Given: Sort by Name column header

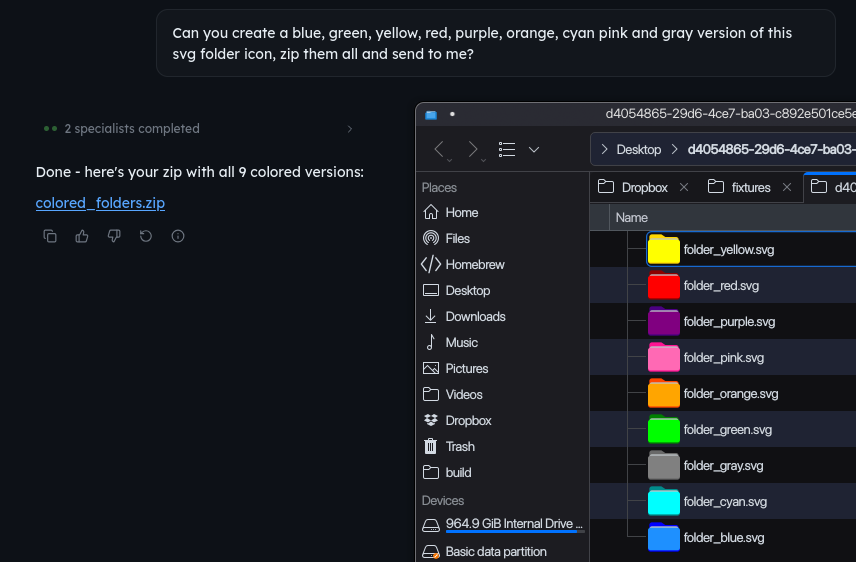Looking at the screenshot, I should 631,217.
